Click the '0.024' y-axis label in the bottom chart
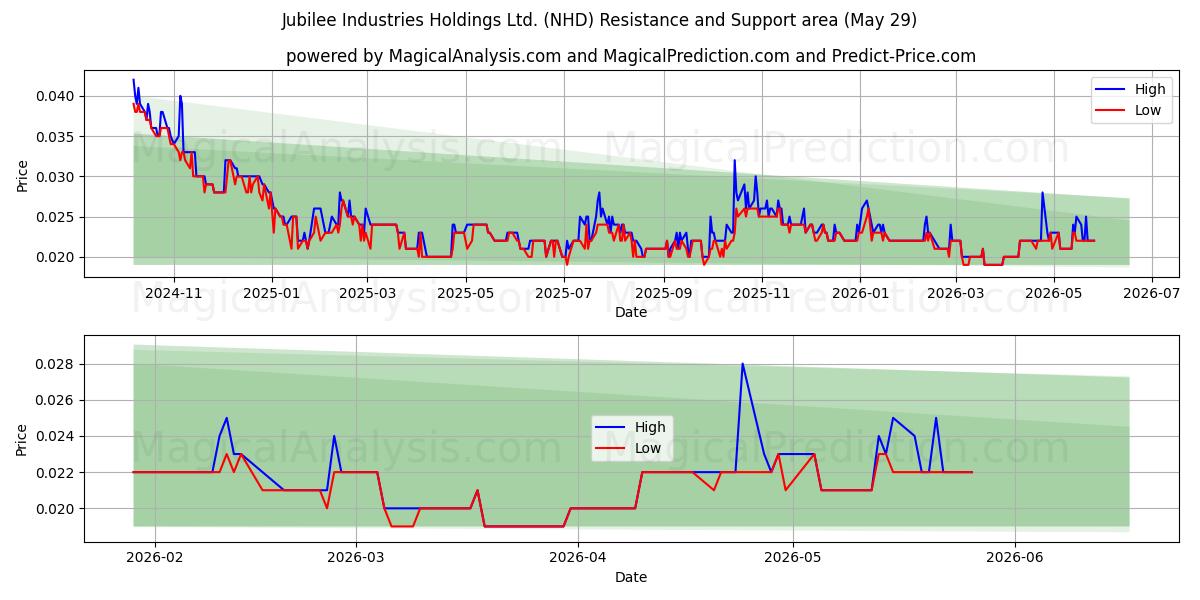Viewport: 1200px width, 600px height. pyautogui.click(x=56, y=436)
